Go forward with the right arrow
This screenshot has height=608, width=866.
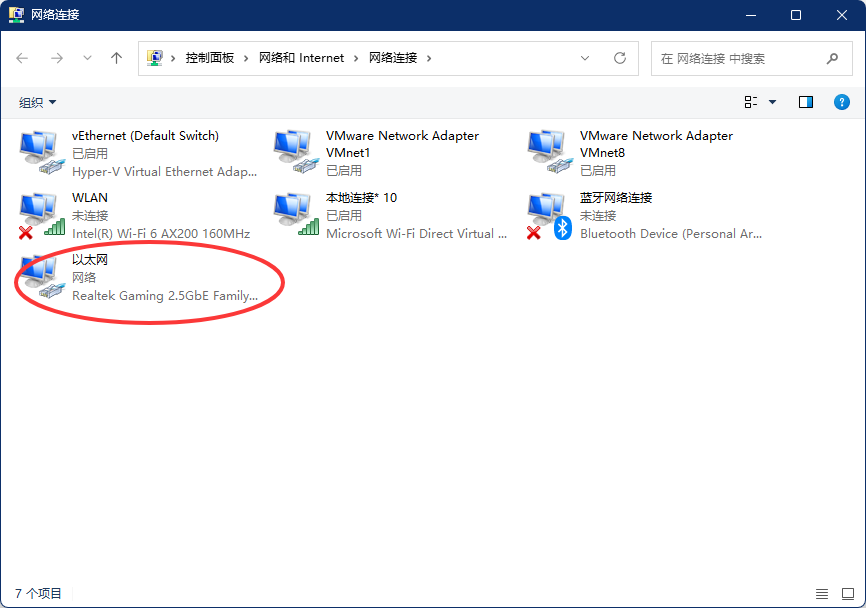click(57, 58)
